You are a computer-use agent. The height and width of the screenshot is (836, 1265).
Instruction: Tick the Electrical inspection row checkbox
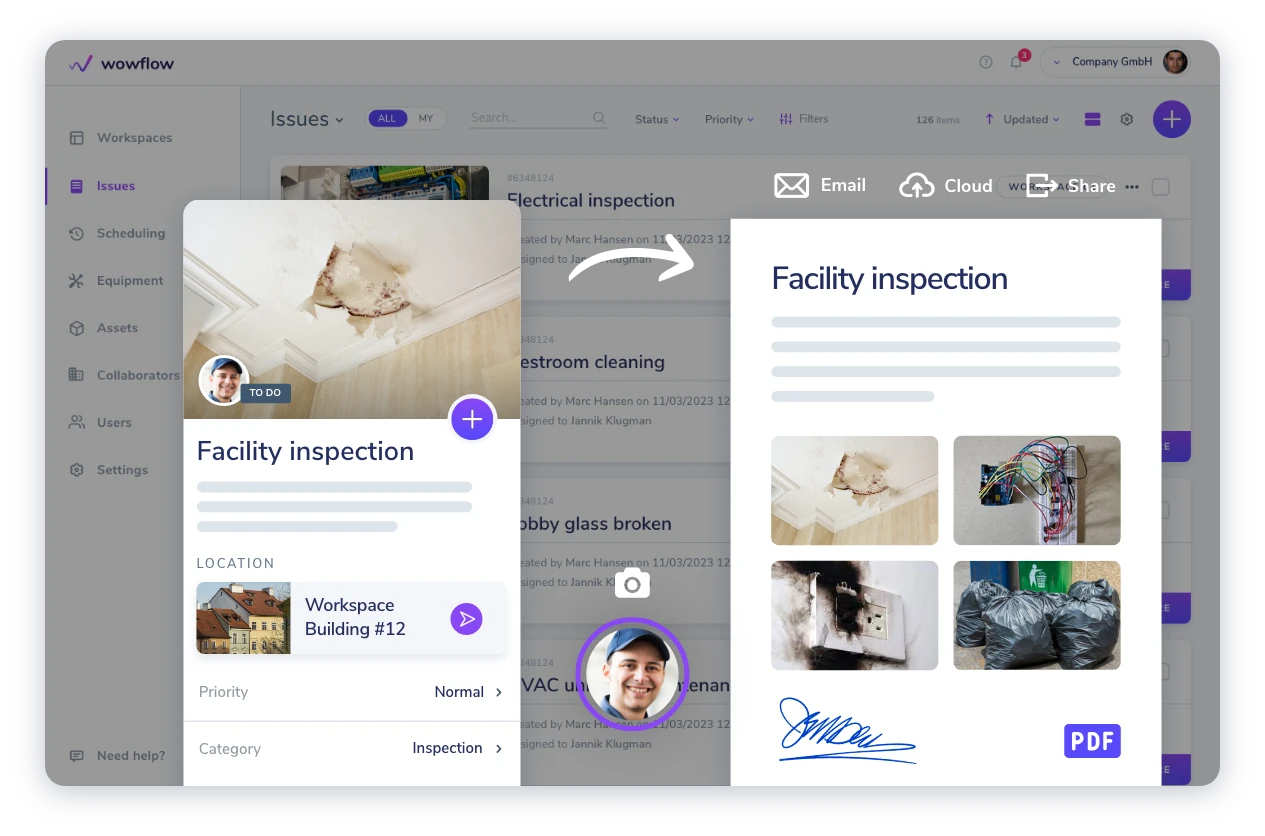(1161, 187)
